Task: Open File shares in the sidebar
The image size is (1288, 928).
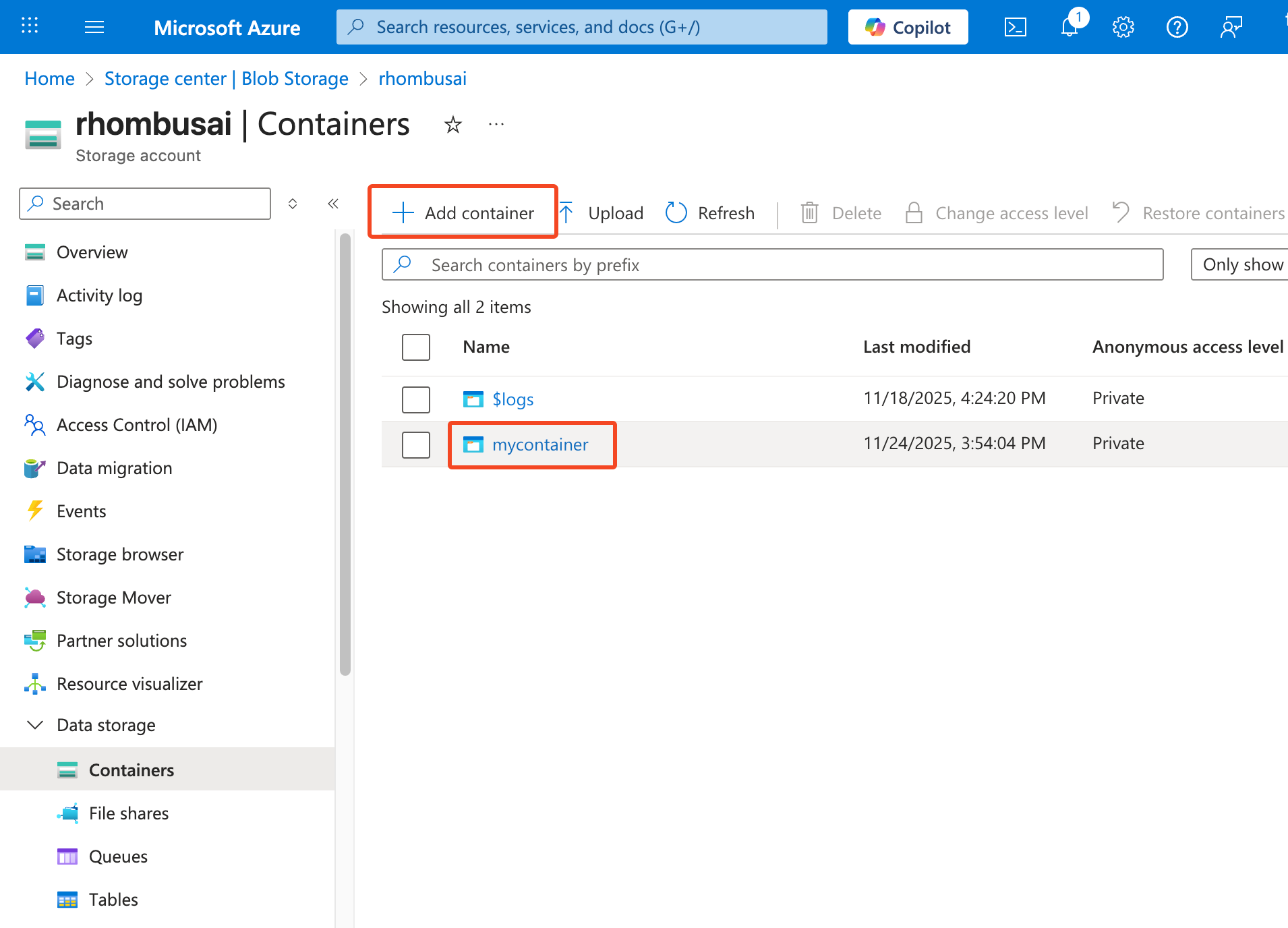Action: (129, 813)
